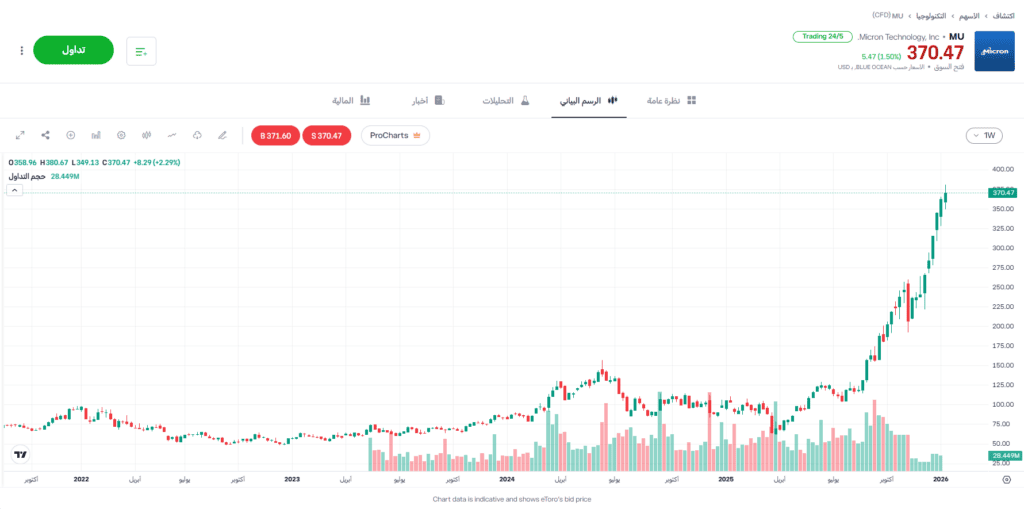The height and width of the screenshot is (509, 1024).
Task: Click the compare/add symbol plus icon
Action: (x=71, y=135)
